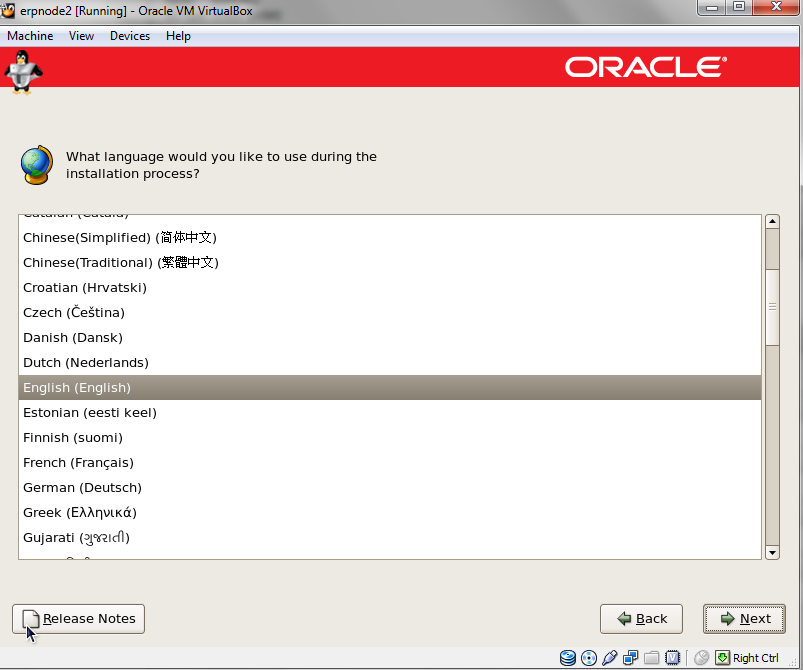Open the View menu
803x670 pixels.
click(x=81, y=36)
